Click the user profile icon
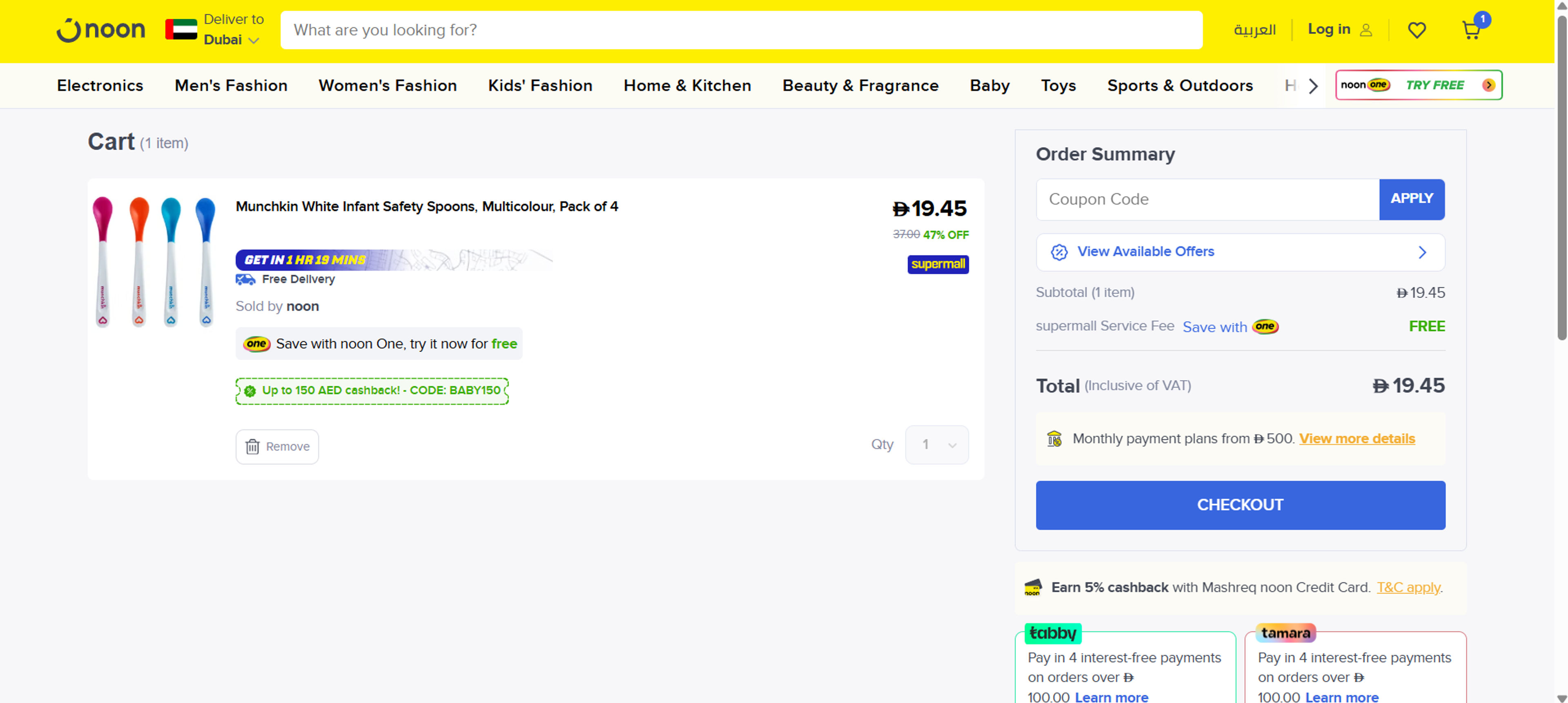 click(1366, 30)
